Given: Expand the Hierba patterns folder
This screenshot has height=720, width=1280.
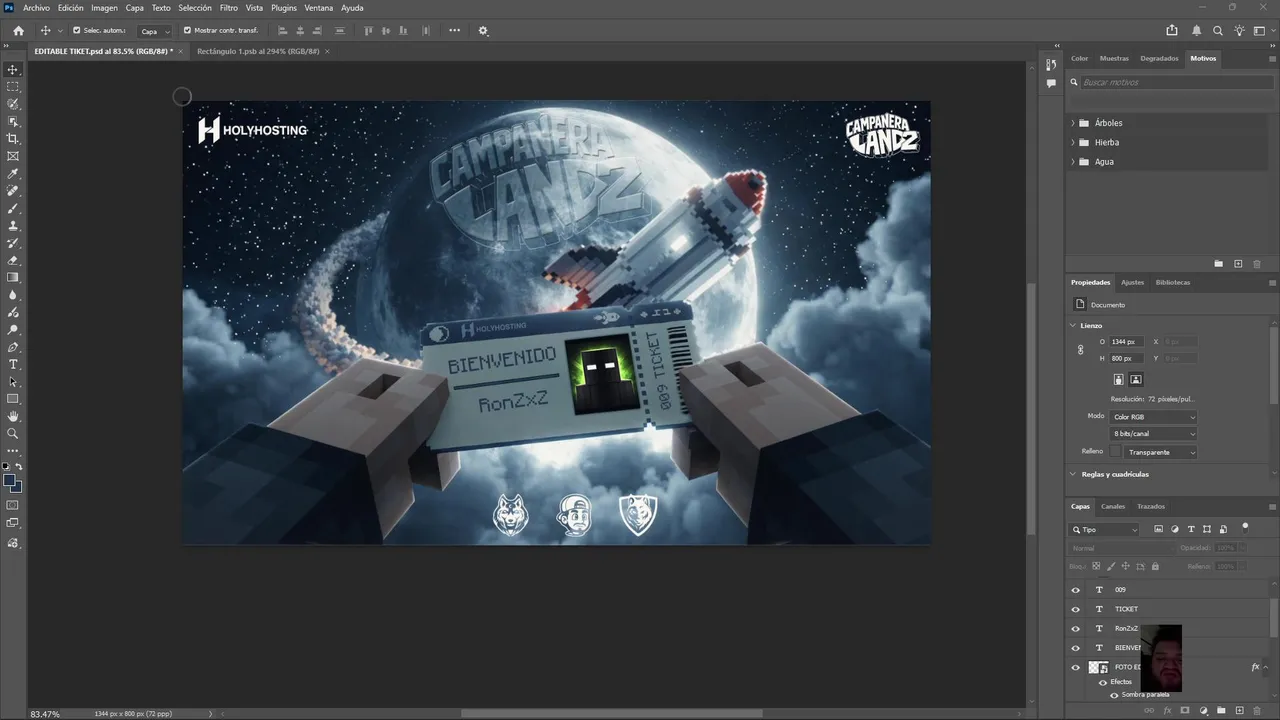Looking at the screenshot, I should click(x=1073, y=142).
